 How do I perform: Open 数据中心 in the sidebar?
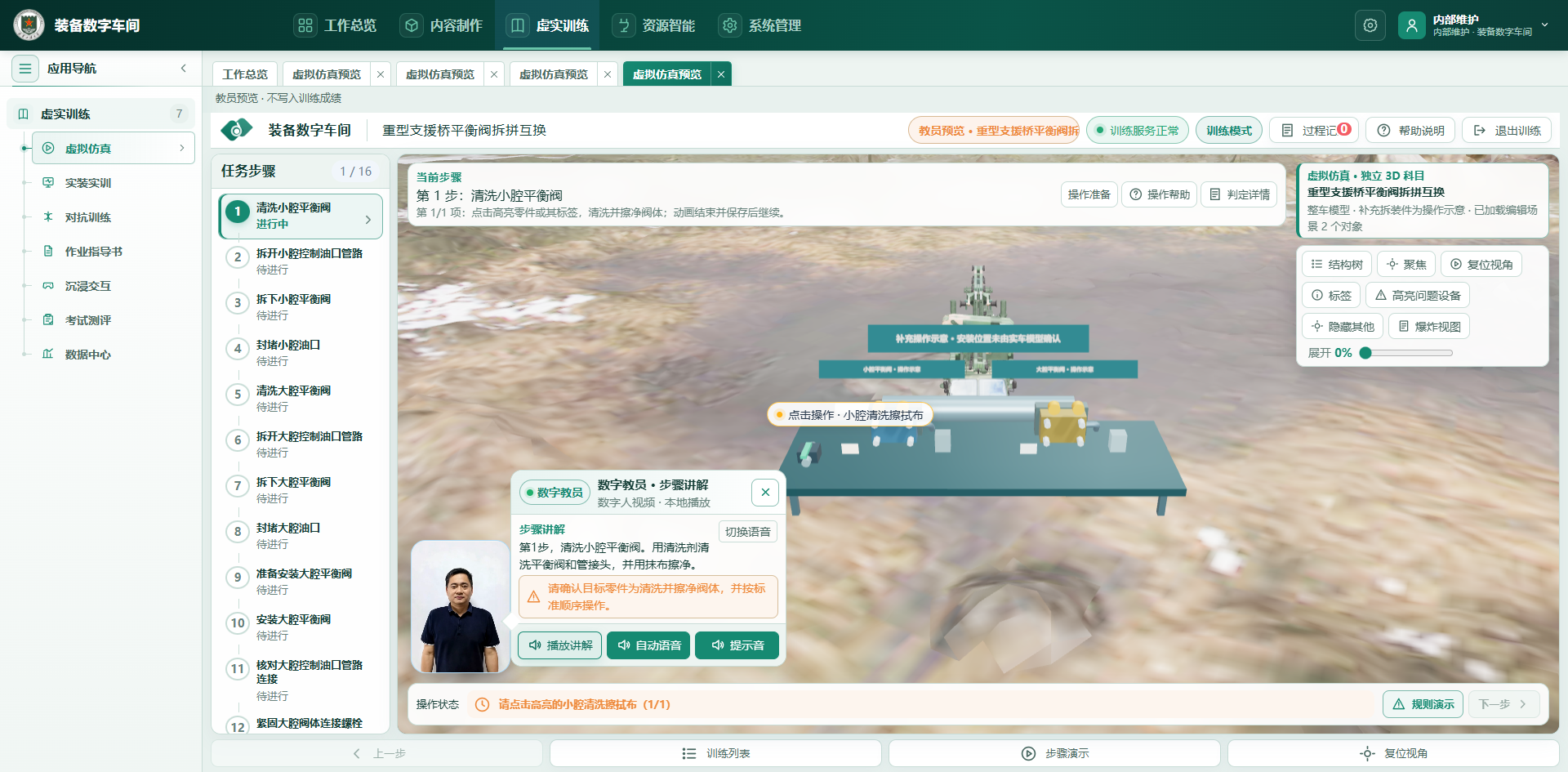click(87, 355)
